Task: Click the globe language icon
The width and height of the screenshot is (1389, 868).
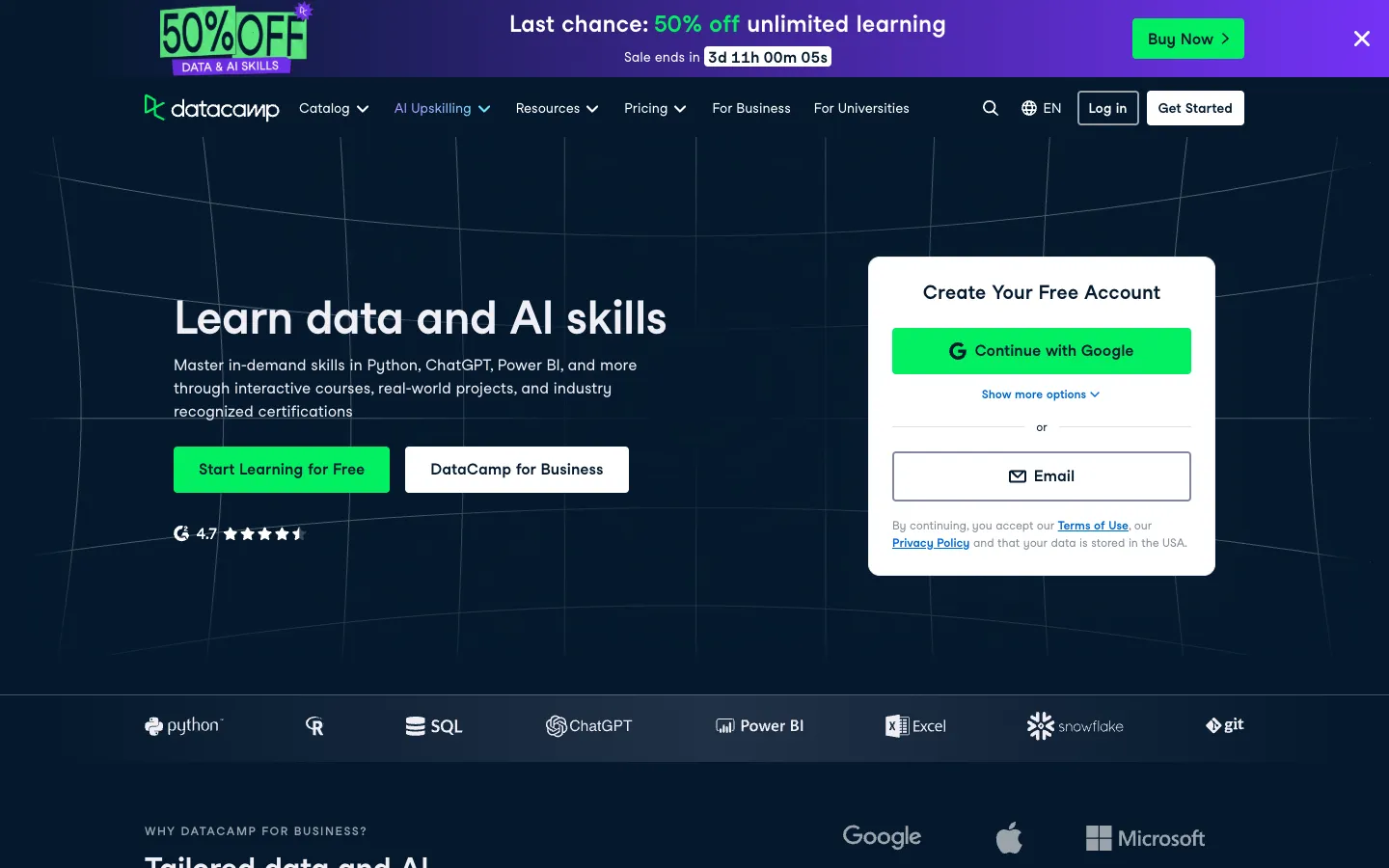Action: [1029, 108]
